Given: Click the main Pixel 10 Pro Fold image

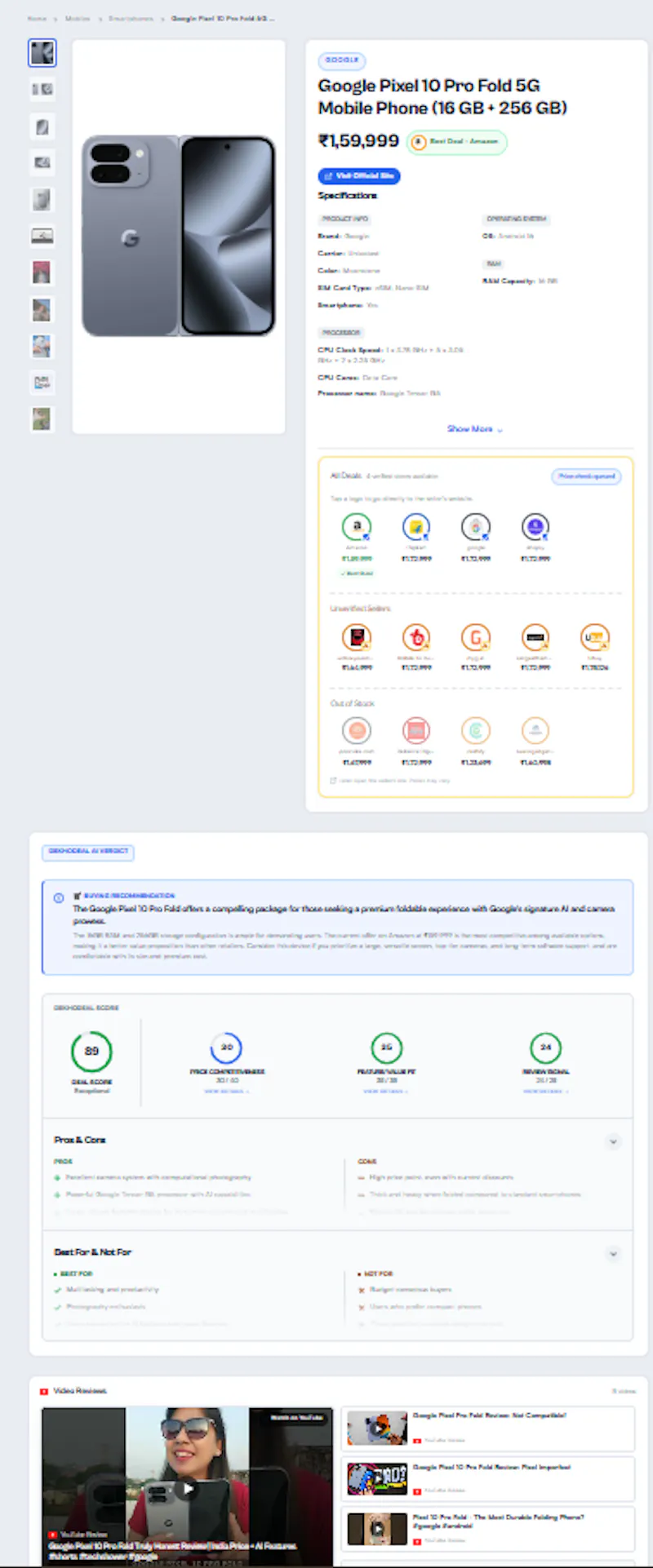Looking at the screenshot, I should (x=179, y=237).
